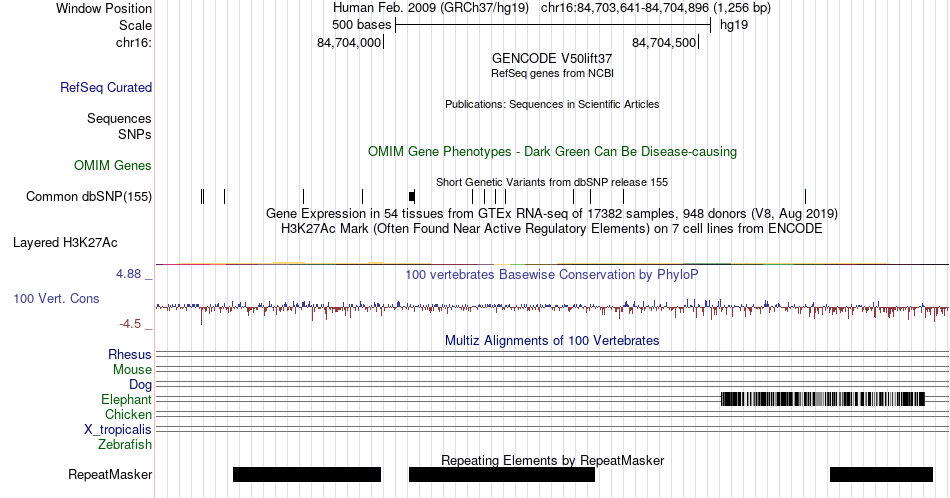The image size is (950, 498).
Task: Click the Mouse alignment row label
Action: pos(132,370)
